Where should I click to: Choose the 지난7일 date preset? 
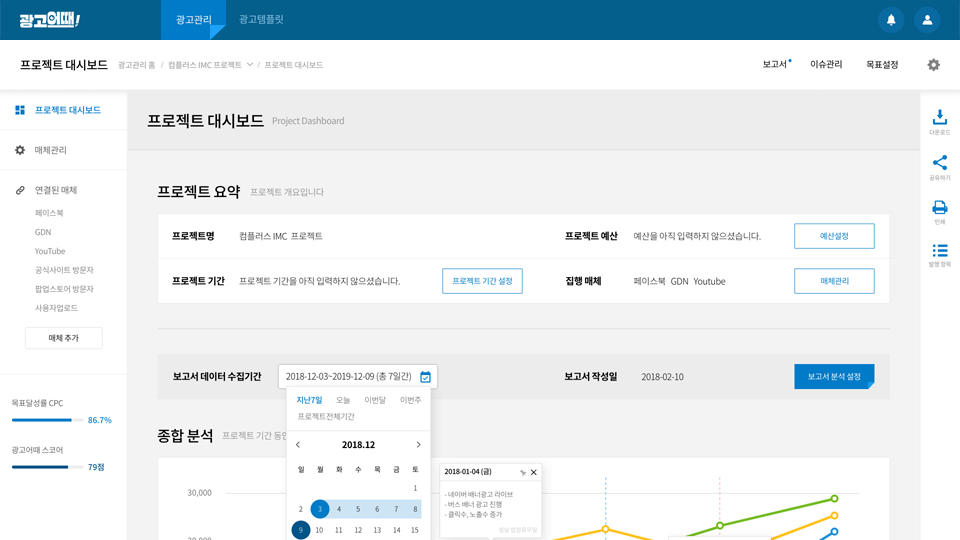click(309, 400)
